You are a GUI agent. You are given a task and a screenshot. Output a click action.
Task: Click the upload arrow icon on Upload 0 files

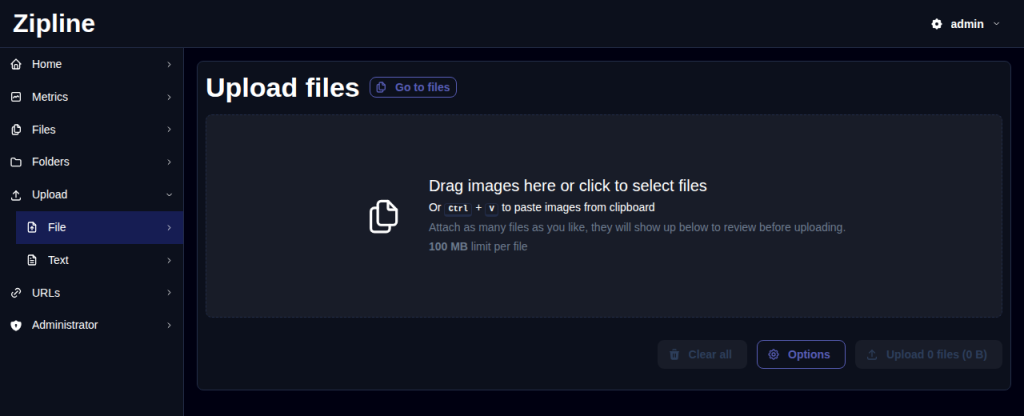coord(872,355)
